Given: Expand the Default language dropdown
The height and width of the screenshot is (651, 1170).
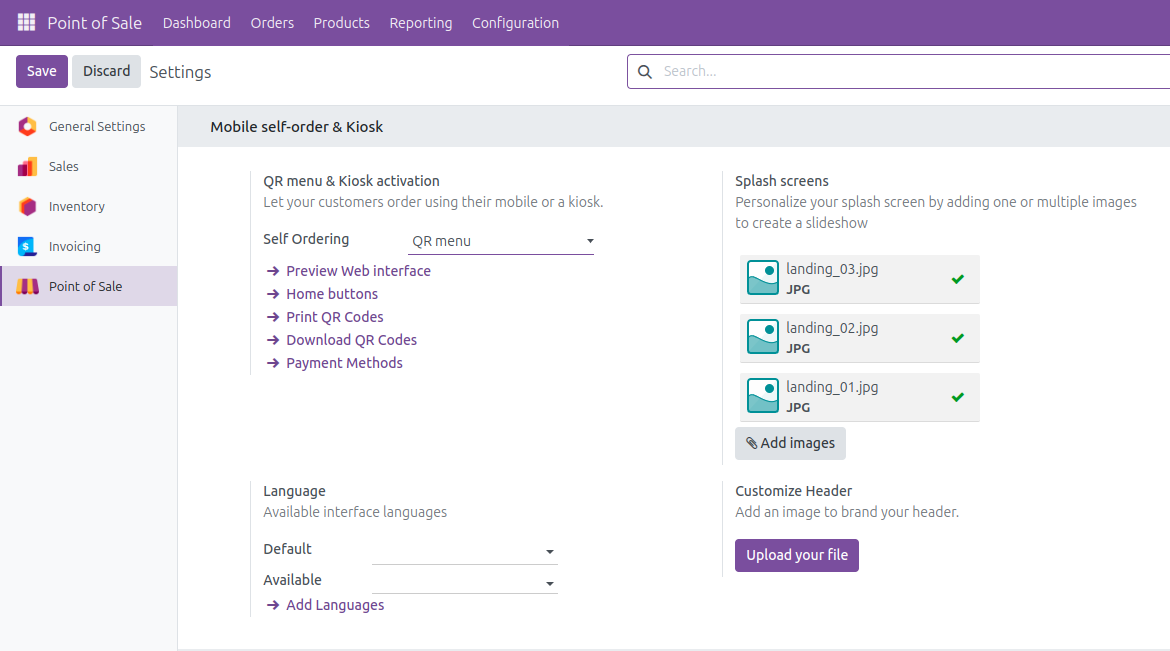Looking at the screenshot, I should pyautogui.click(x=464, y=551).
